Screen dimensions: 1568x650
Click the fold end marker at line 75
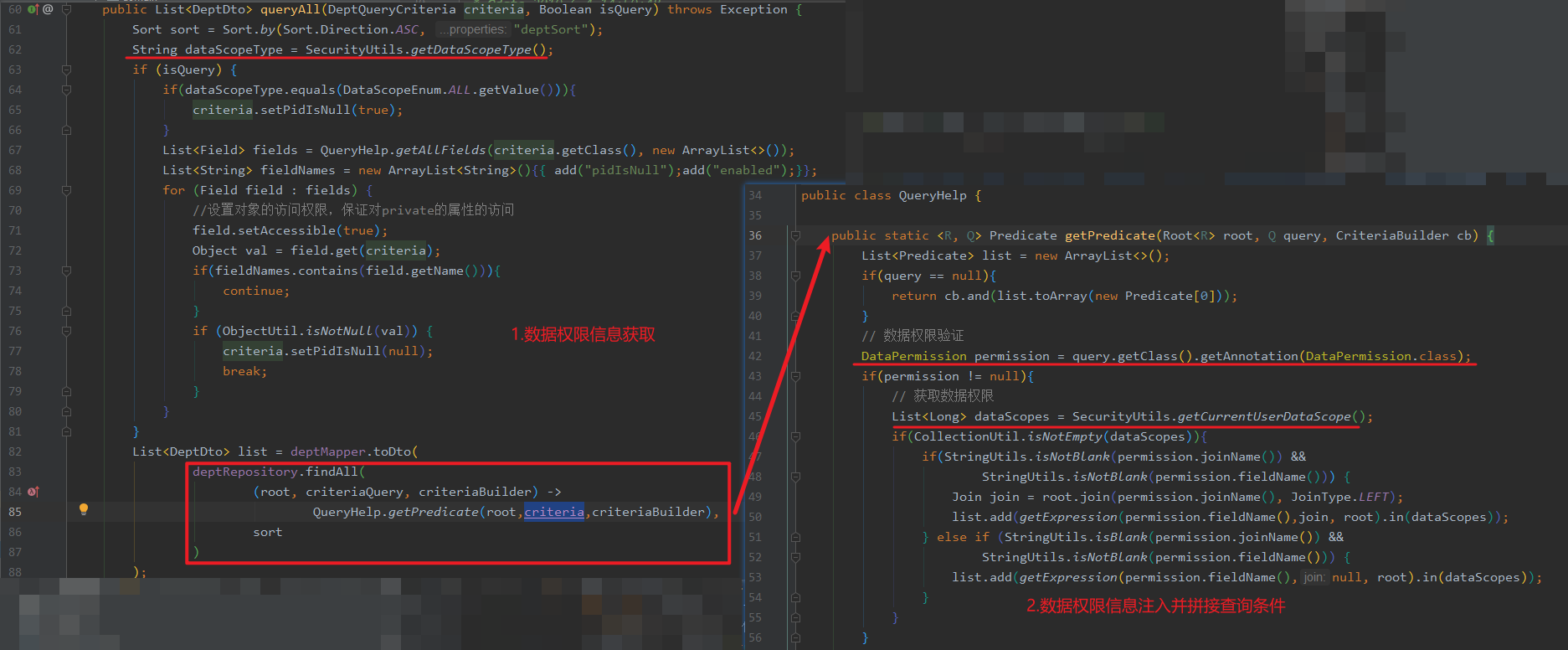pos(67,311)
